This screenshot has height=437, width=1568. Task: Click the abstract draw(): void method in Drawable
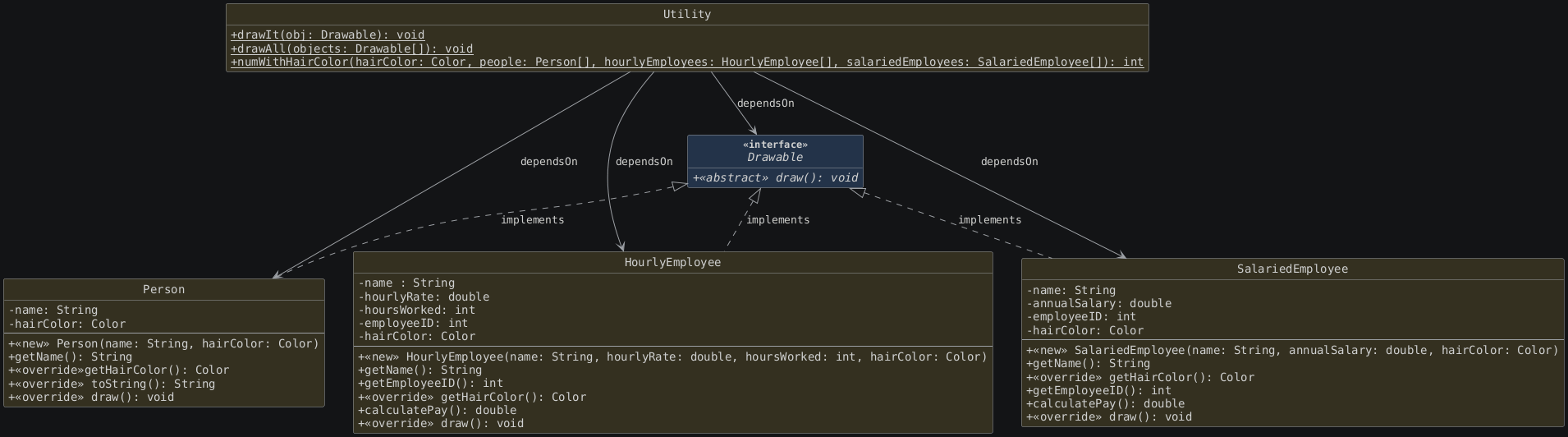click(x=775, y=178)
